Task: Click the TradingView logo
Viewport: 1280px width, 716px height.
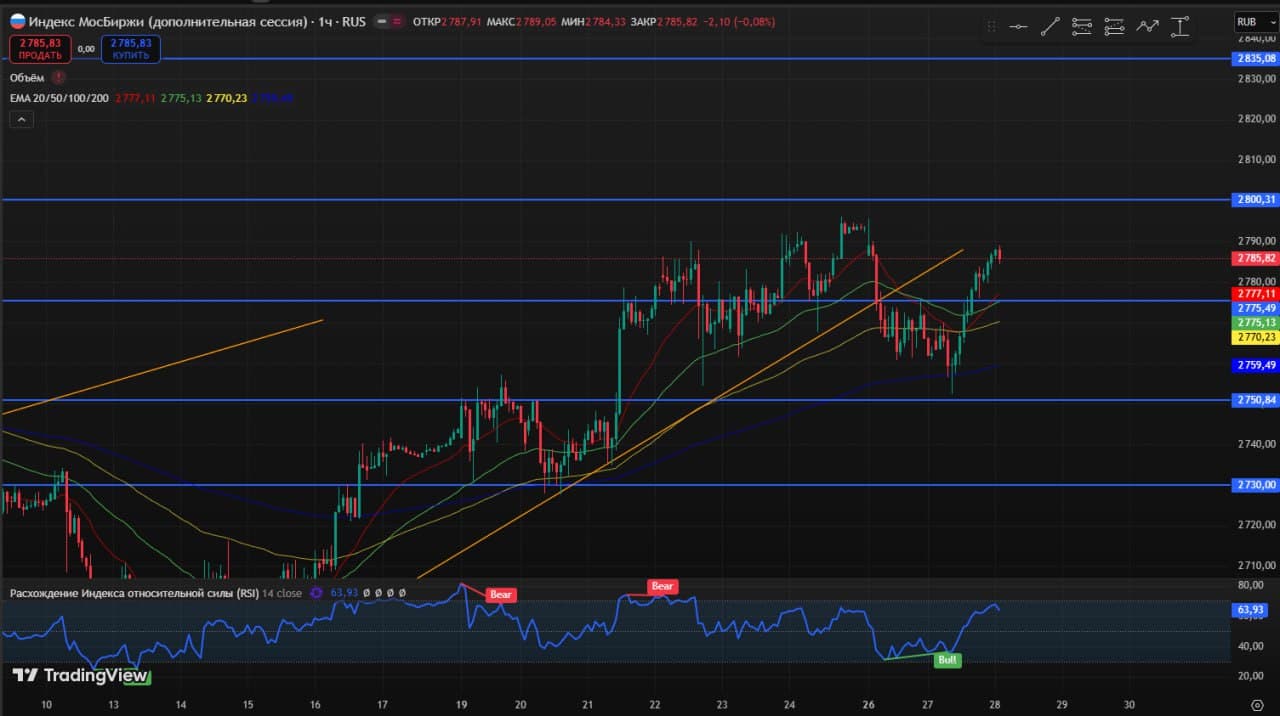Action: pyautogui.click(x=78, y=676)
